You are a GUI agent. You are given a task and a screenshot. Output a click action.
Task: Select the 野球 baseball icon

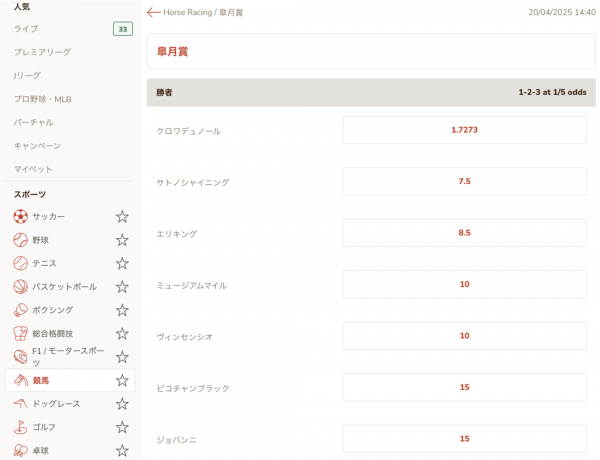21,240
